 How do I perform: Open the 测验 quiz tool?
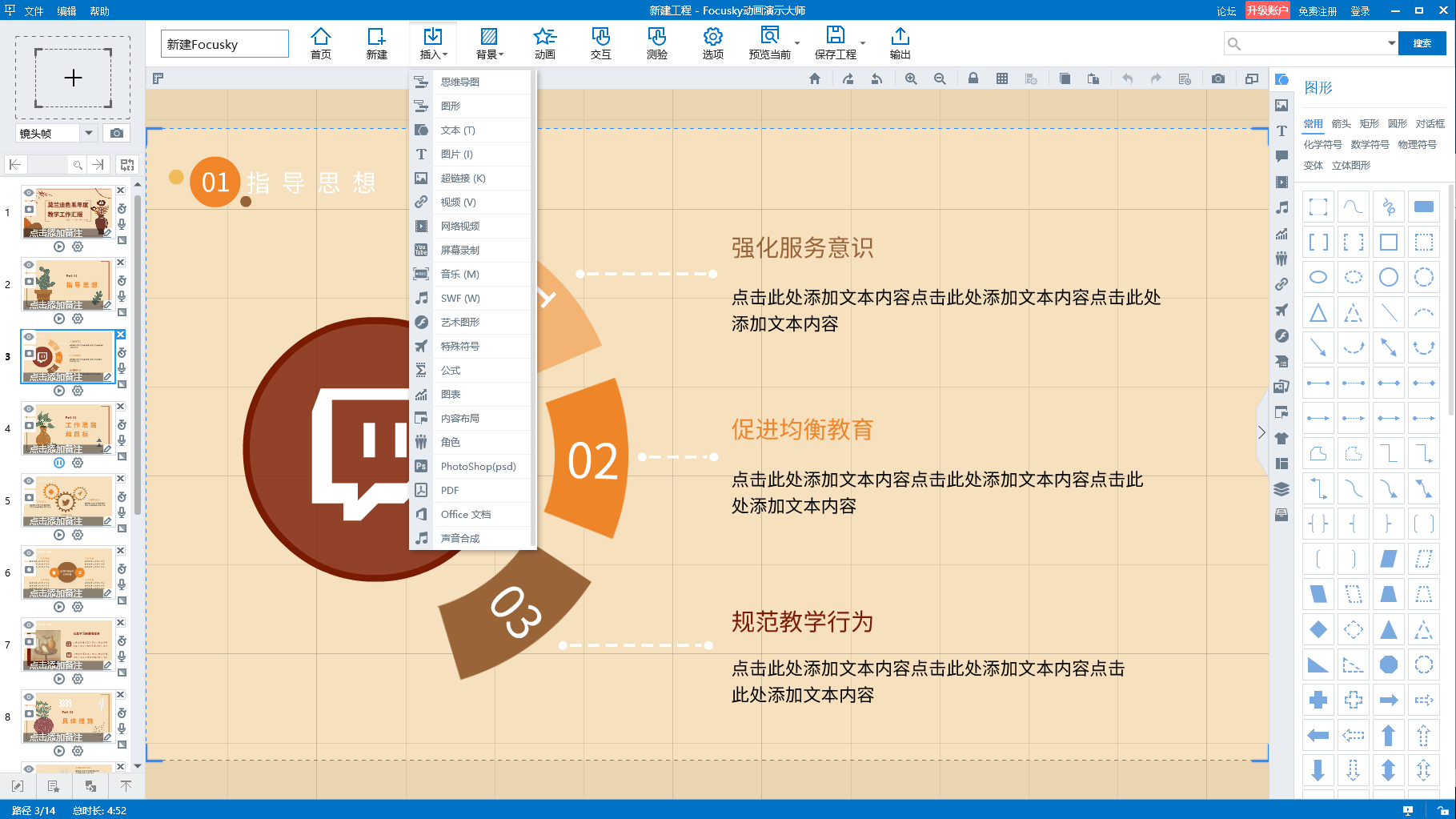[657, 43]
